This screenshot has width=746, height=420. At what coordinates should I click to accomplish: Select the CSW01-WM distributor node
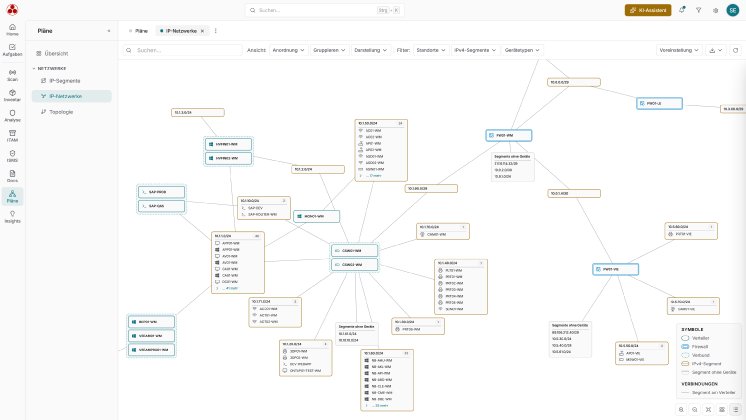coord(355,251)
